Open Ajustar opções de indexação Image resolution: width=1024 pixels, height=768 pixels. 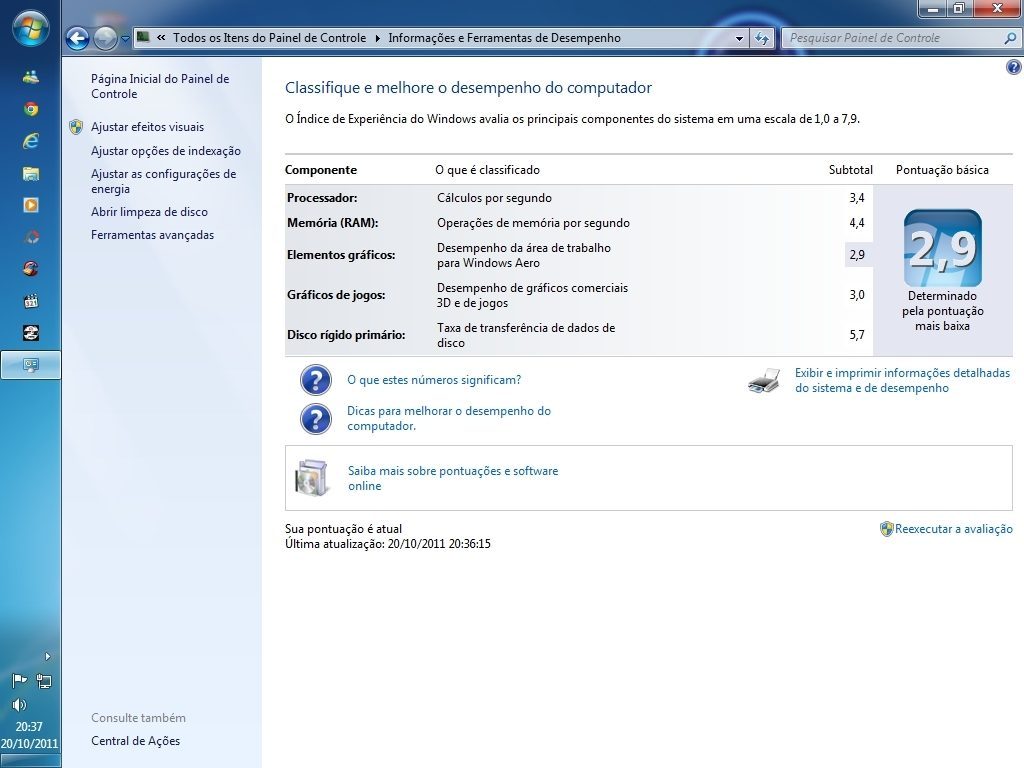[166, 151]
